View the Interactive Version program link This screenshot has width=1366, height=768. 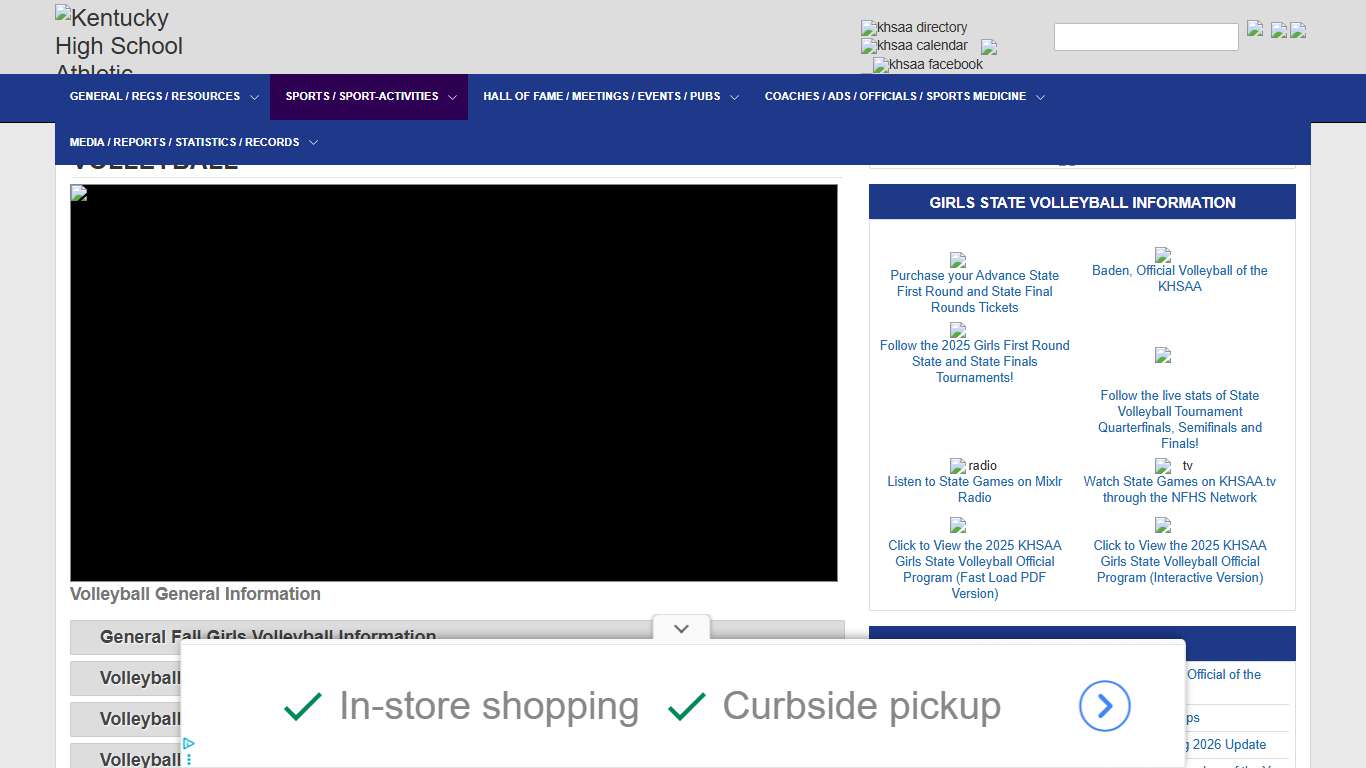1180,561
